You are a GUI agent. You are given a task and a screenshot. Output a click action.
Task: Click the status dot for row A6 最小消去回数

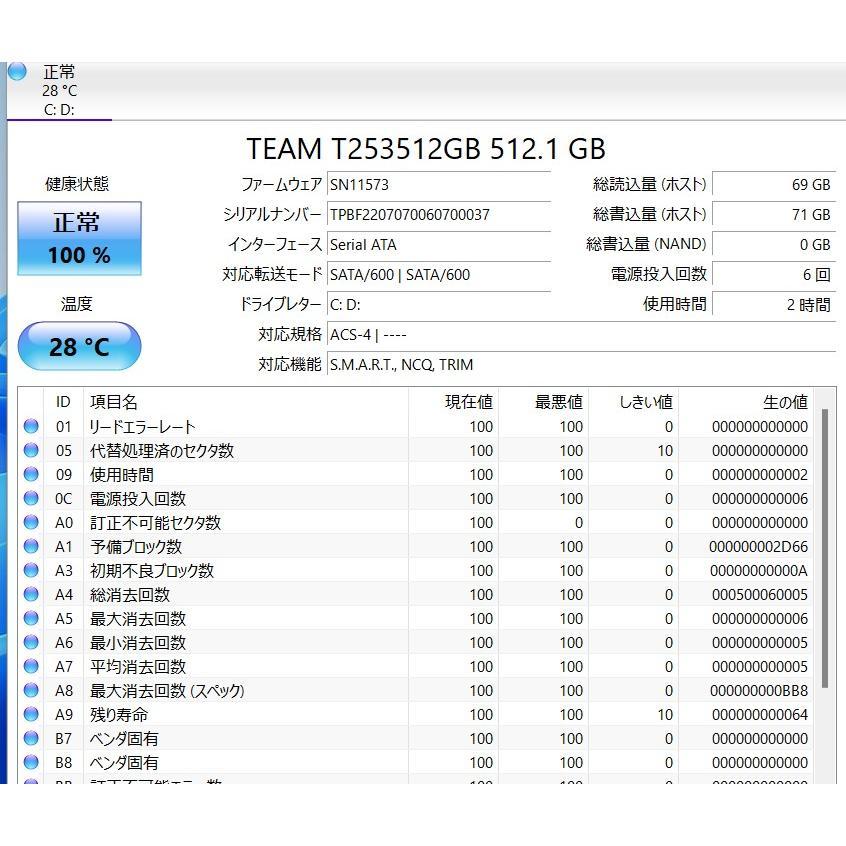(31, 642)
